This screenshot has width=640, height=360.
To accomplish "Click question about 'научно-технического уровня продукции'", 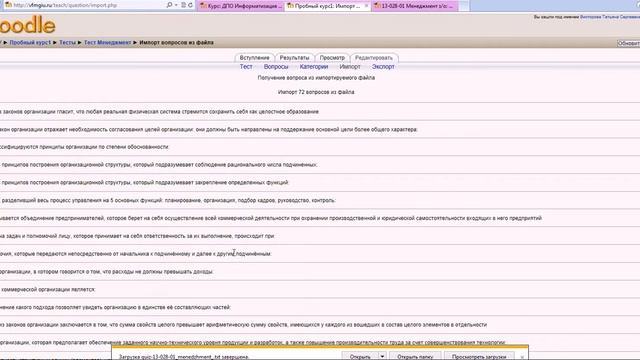I will click(x=253, y=342).
